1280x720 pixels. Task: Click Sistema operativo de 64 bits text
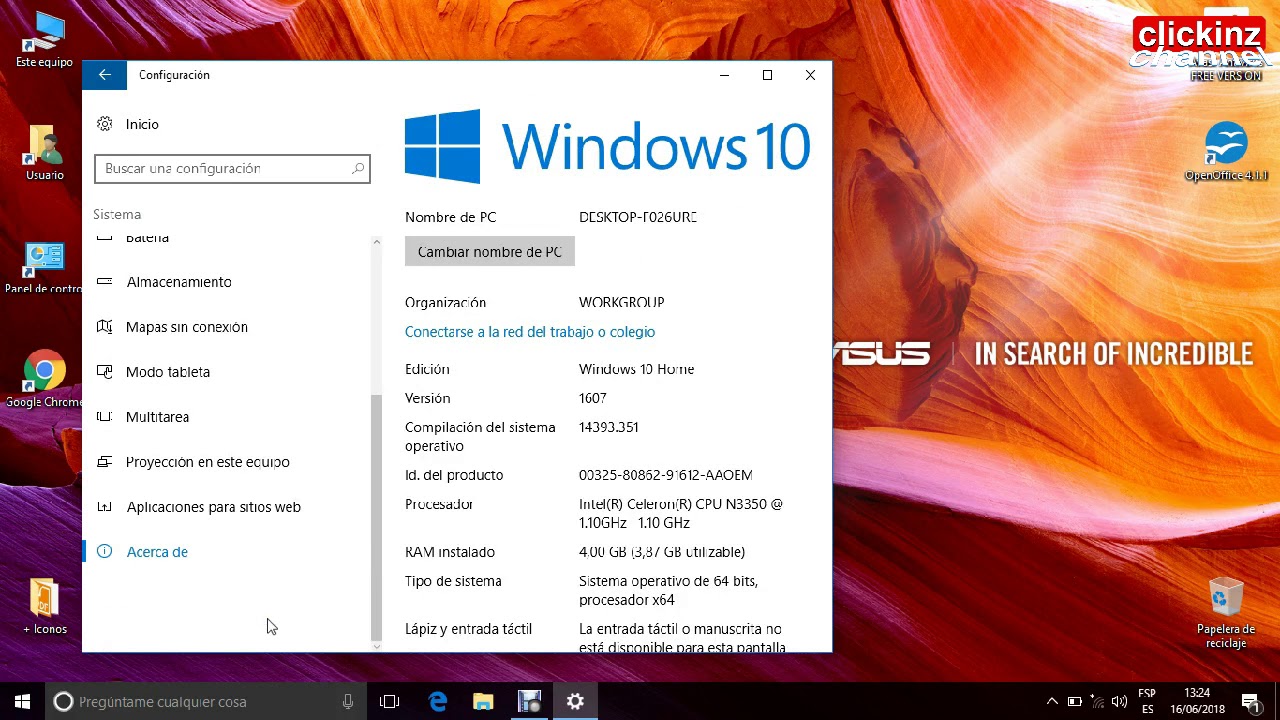[x=669, y=590]
